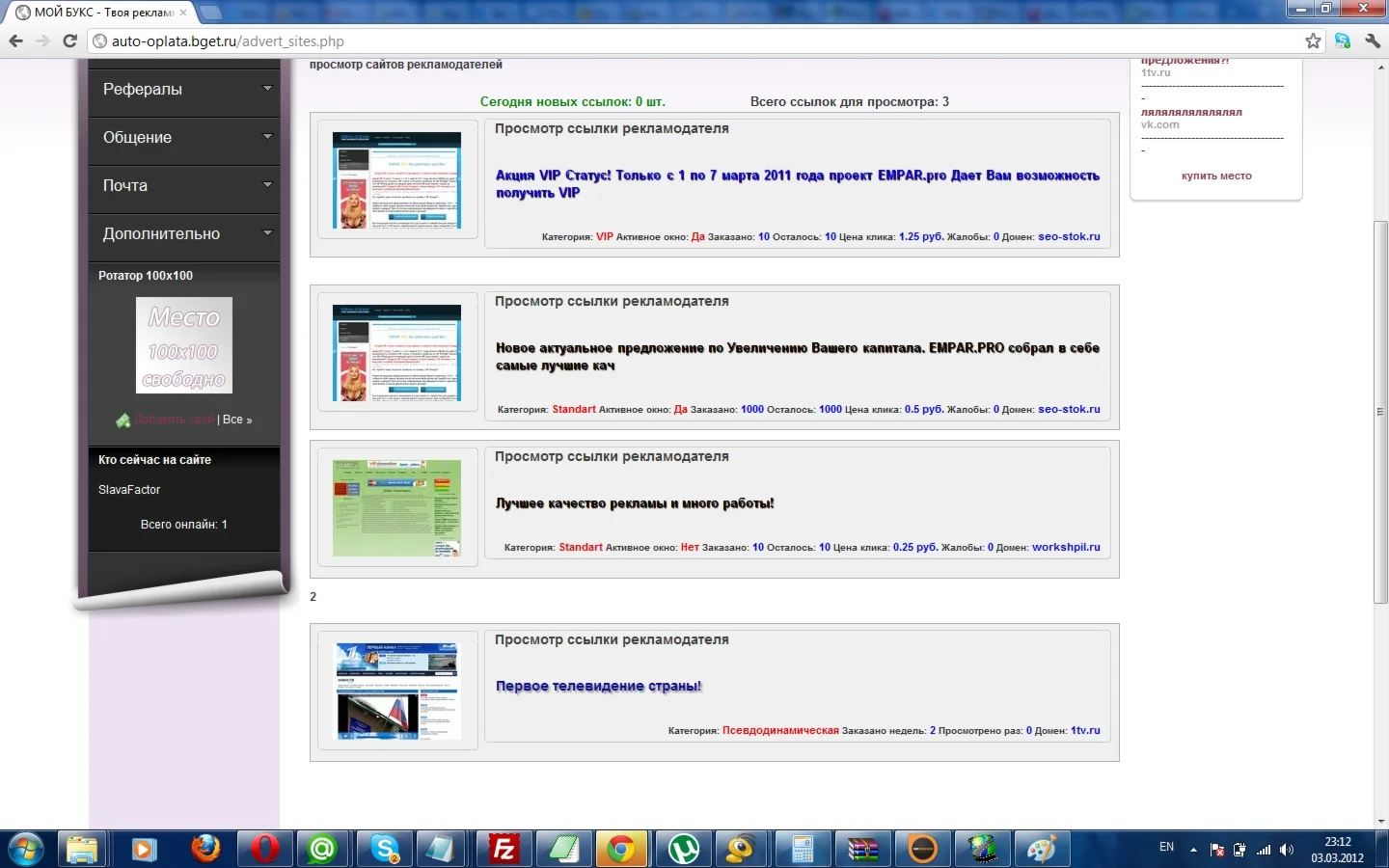
Task: Expand the Дополнительно sidebar menu
Action: pos(183,233)
